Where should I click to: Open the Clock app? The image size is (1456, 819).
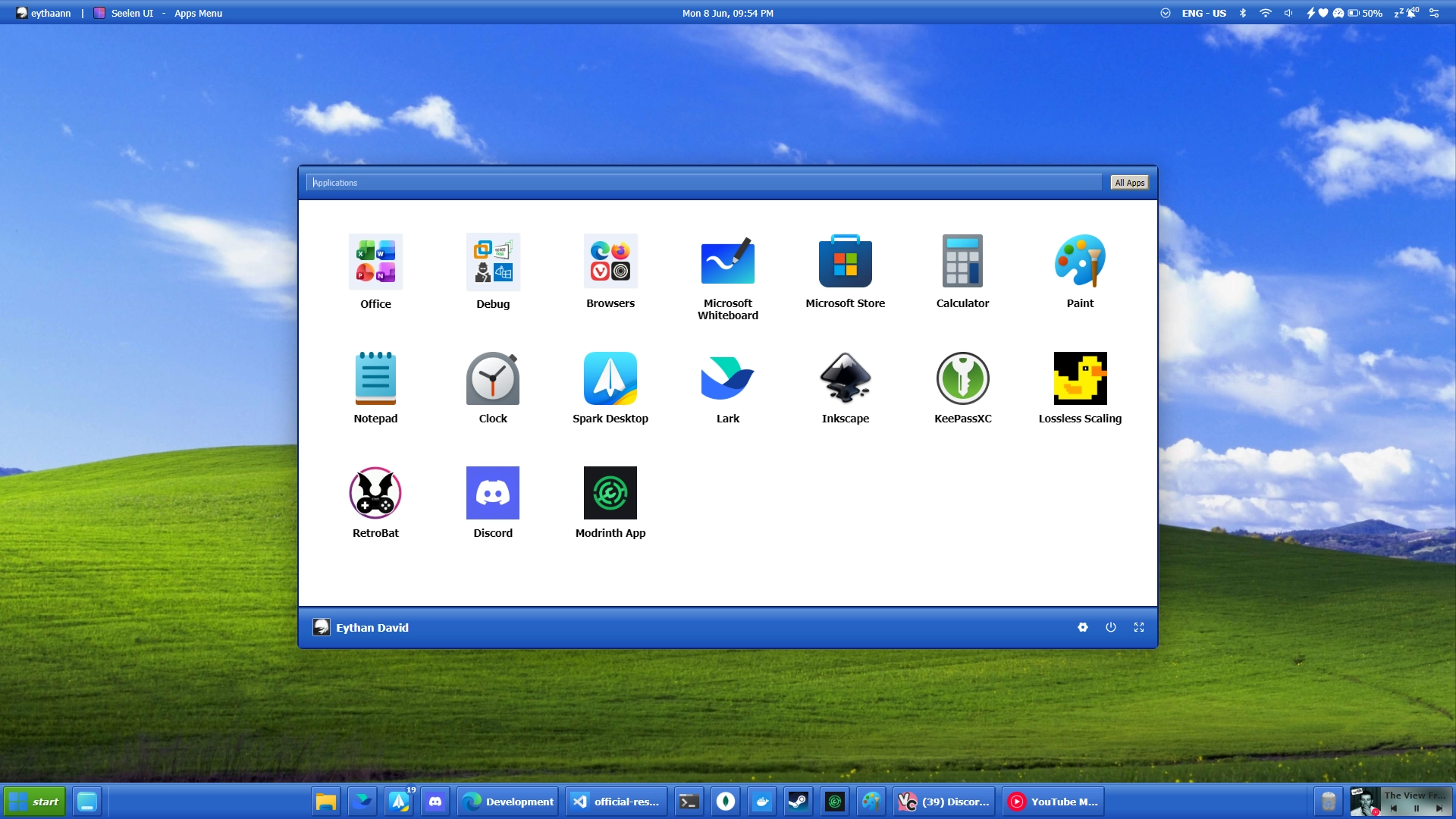[x=493, y=388]
